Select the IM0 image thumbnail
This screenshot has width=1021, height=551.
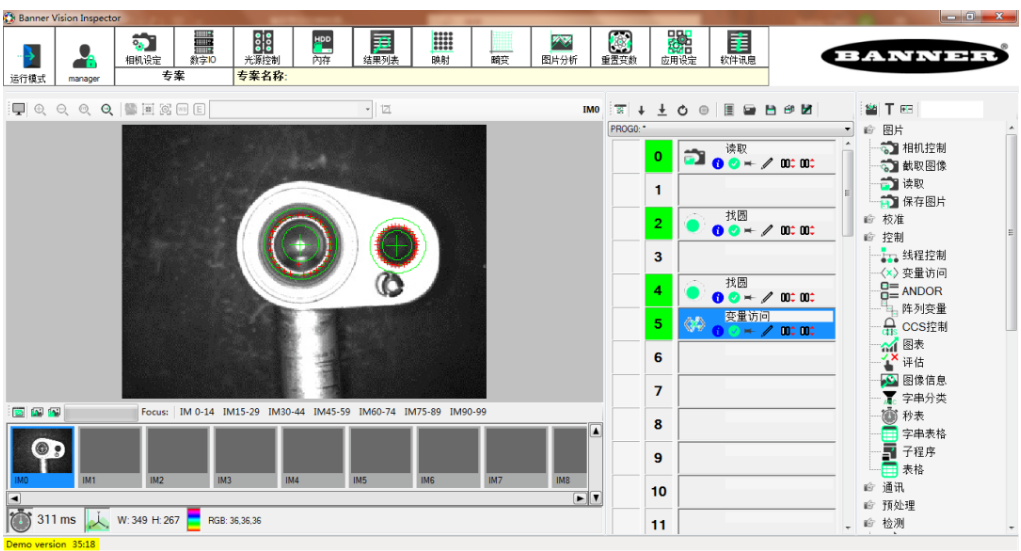(x=42, y=457)
